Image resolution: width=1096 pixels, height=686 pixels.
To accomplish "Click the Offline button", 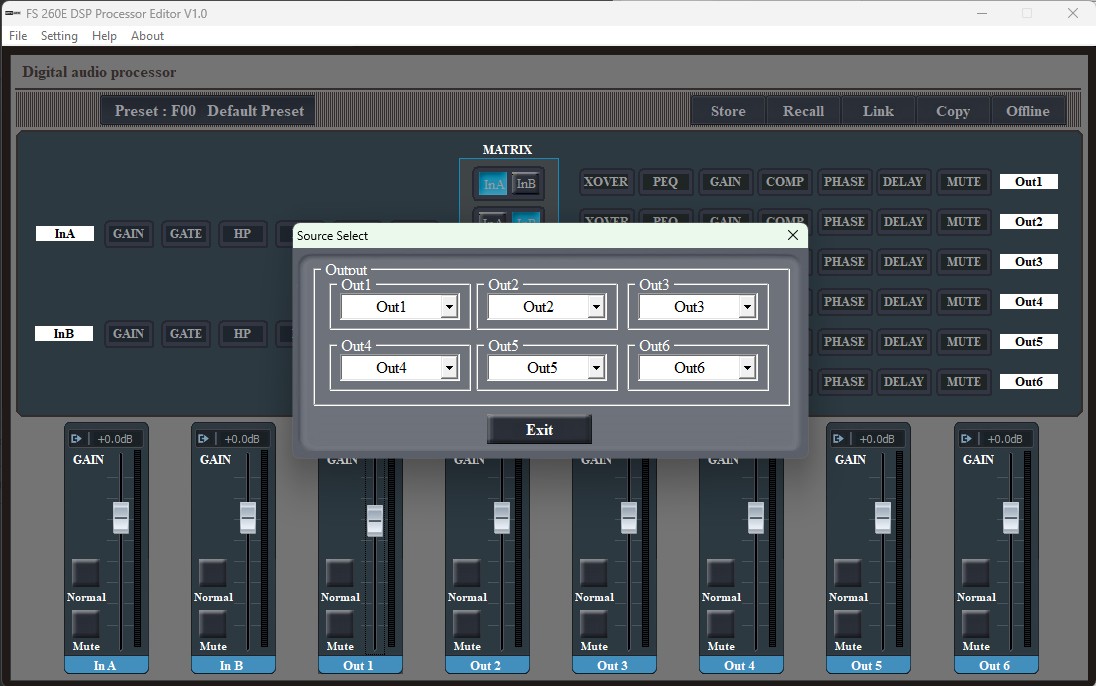I will coord(1028,111).
